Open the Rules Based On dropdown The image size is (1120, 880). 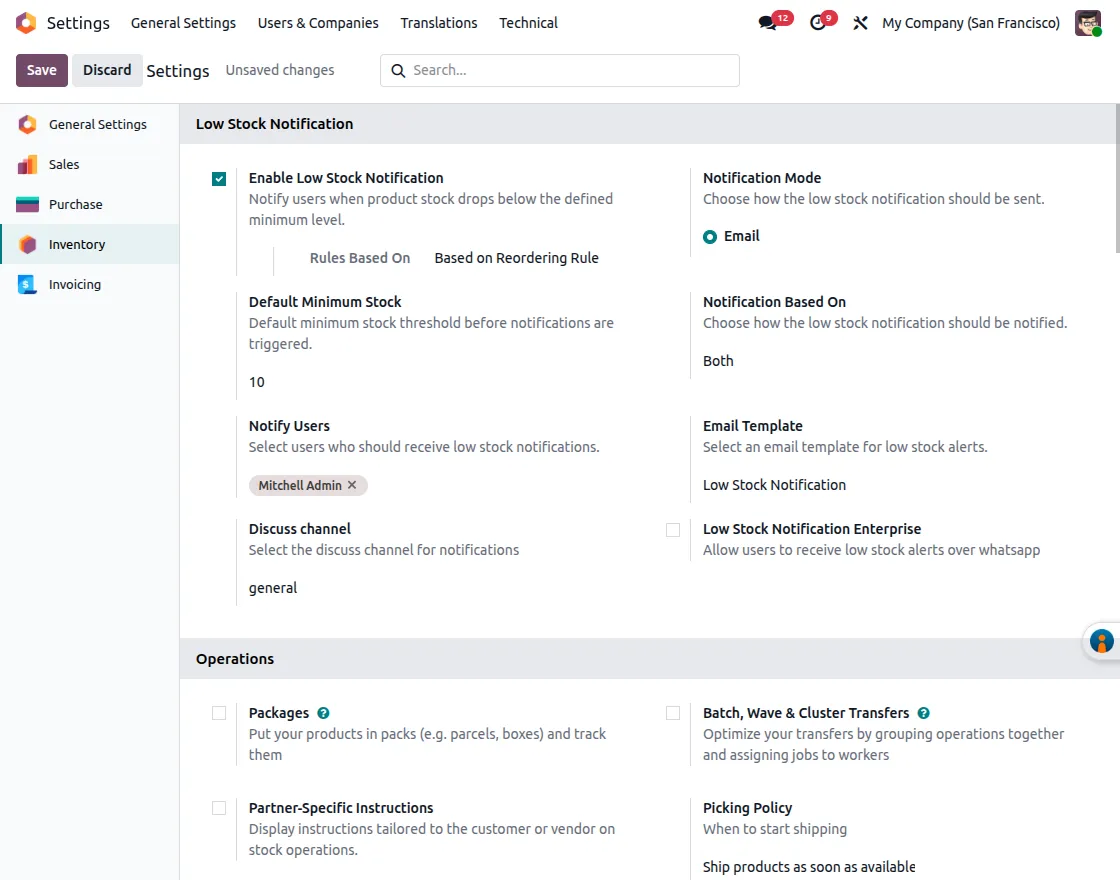(x=516, y=258)
